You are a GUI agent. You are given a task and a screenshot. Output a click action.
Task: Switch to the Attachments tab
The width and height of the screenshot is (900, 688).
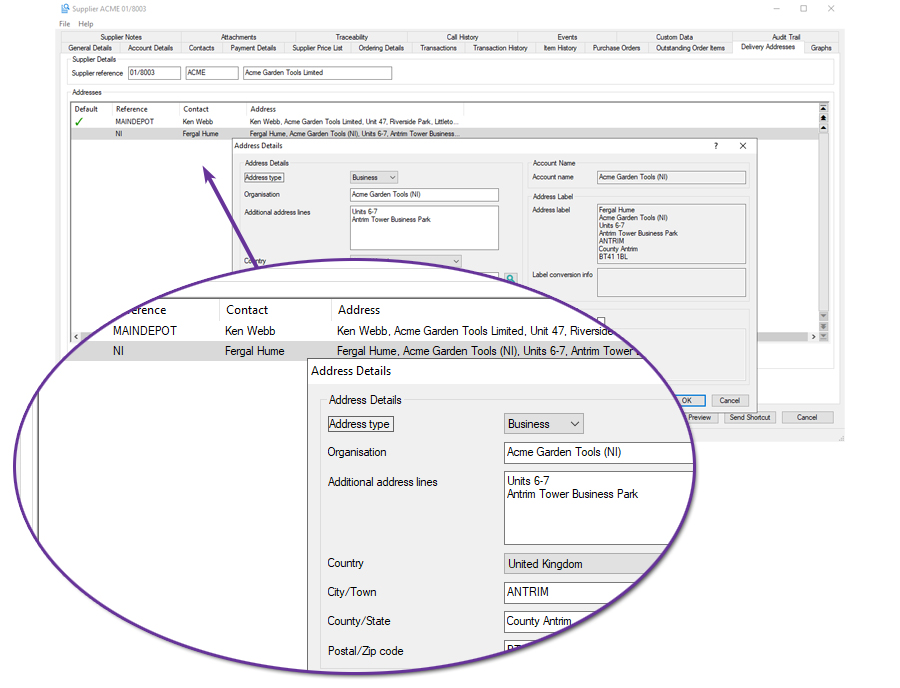238,37
